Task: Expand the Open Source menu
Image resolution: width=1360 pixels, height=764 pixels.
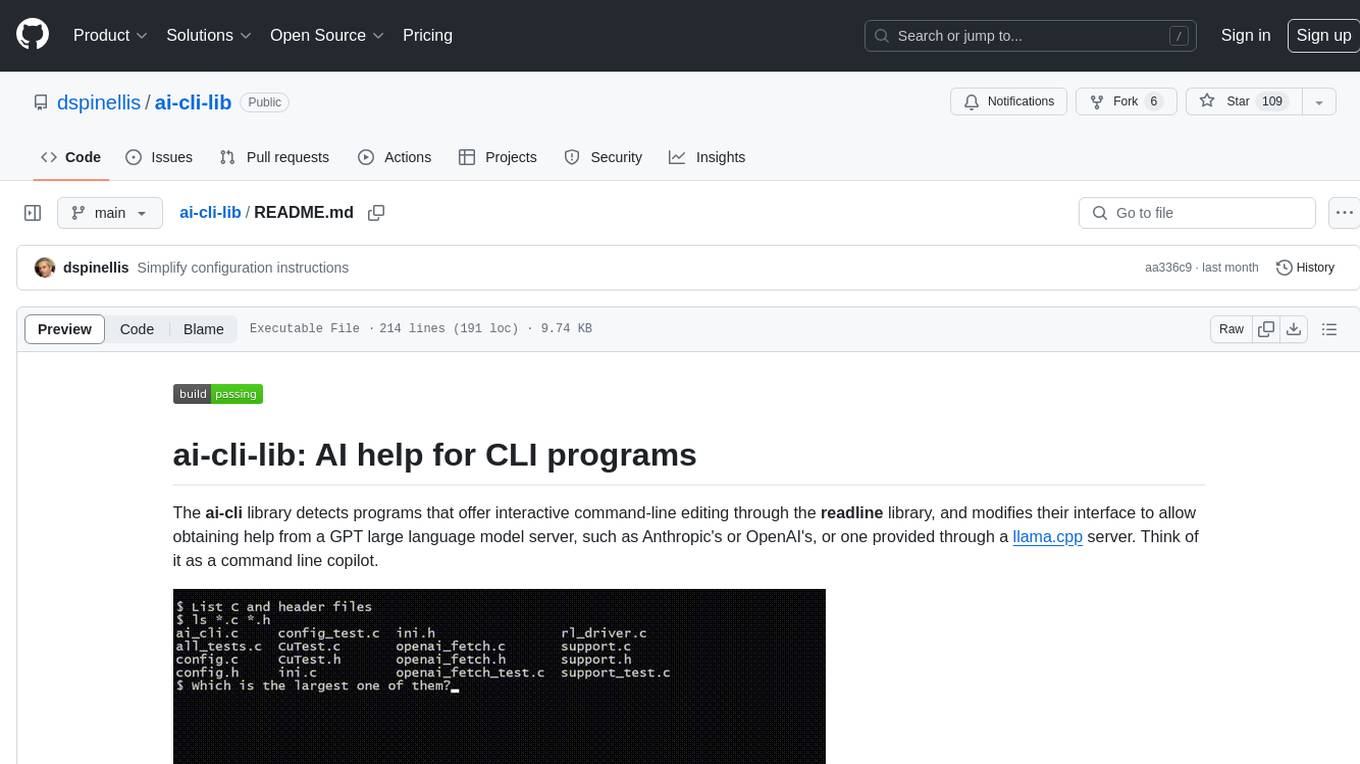Action: point(327,35)
